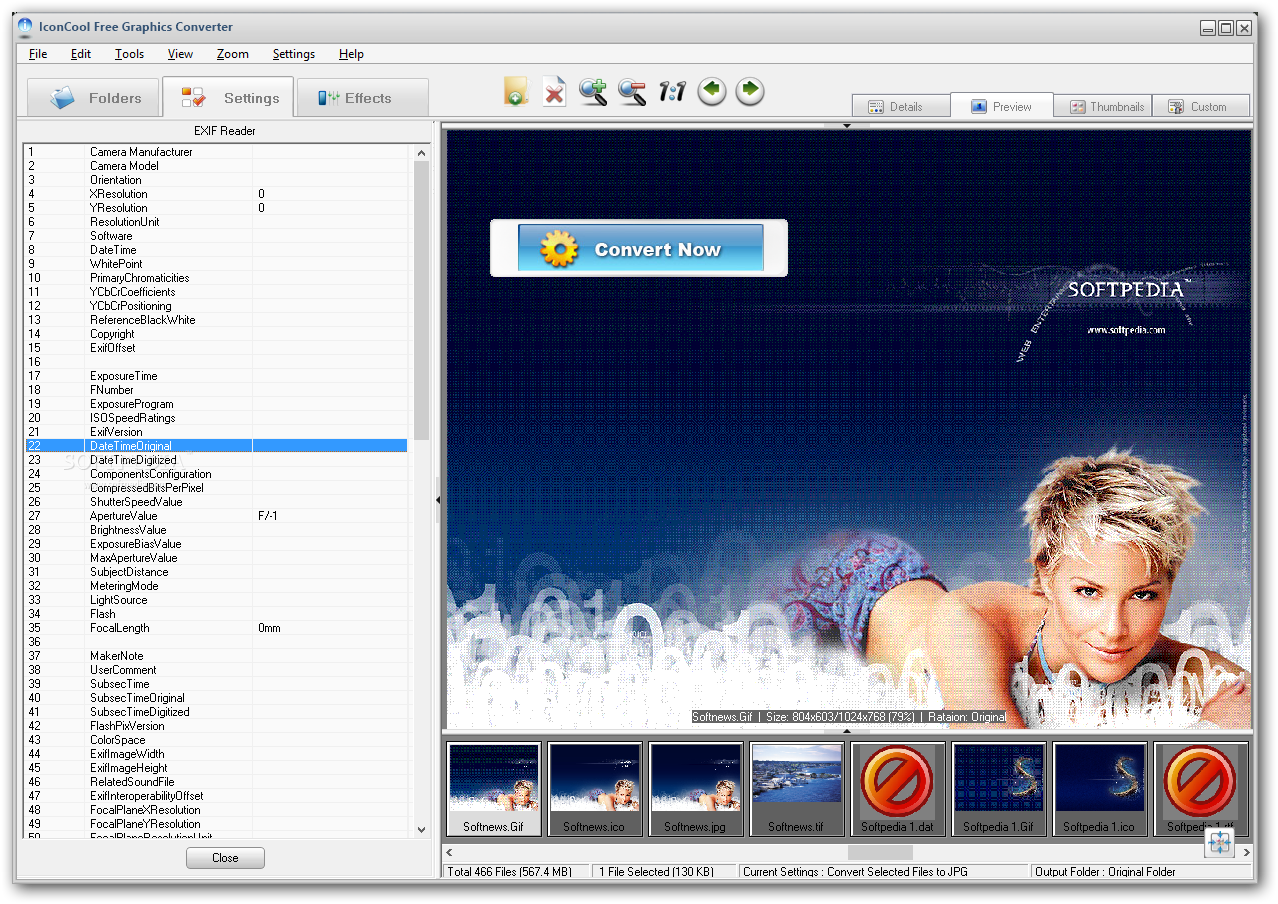Viewport: 1278px width, 904px height.
Task: Open the Folders tab
Action: point(93,98)
